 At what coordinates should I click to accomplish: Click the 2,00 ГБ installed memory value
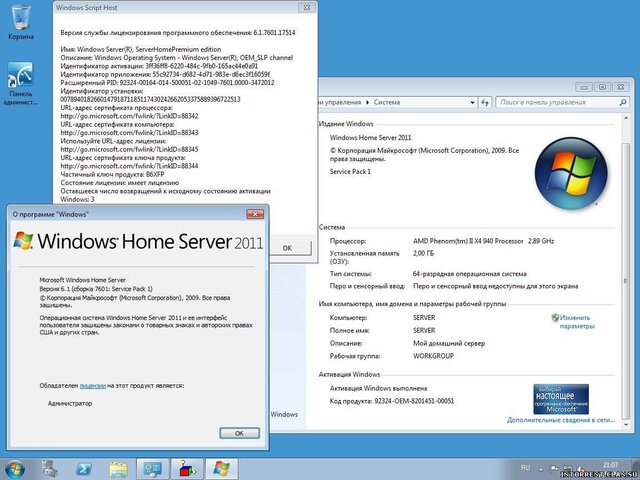423,253
